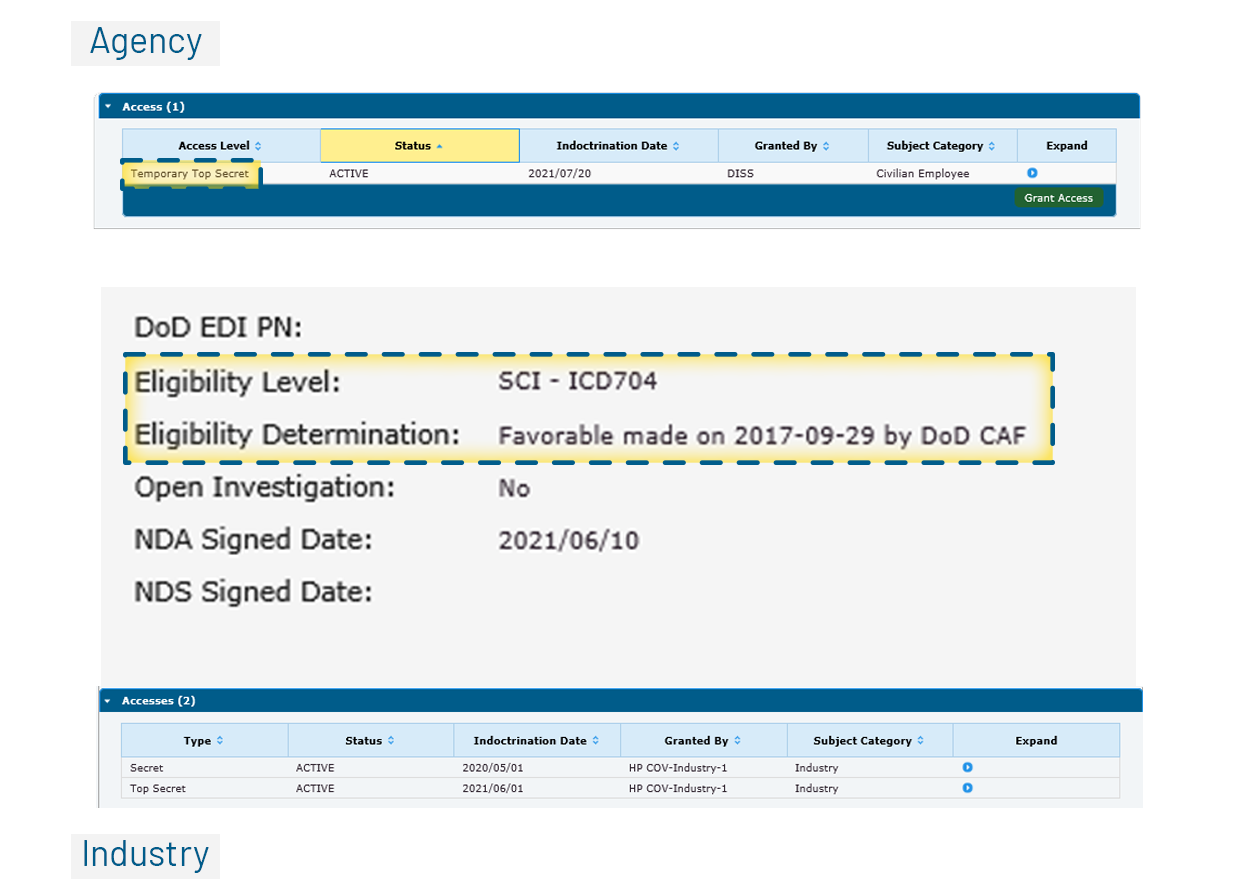Select the ACTIVE status in Temporary Top Secret row
This screenshot has width=1249, height=886.
pyautogui.click(x=348, y=174)
